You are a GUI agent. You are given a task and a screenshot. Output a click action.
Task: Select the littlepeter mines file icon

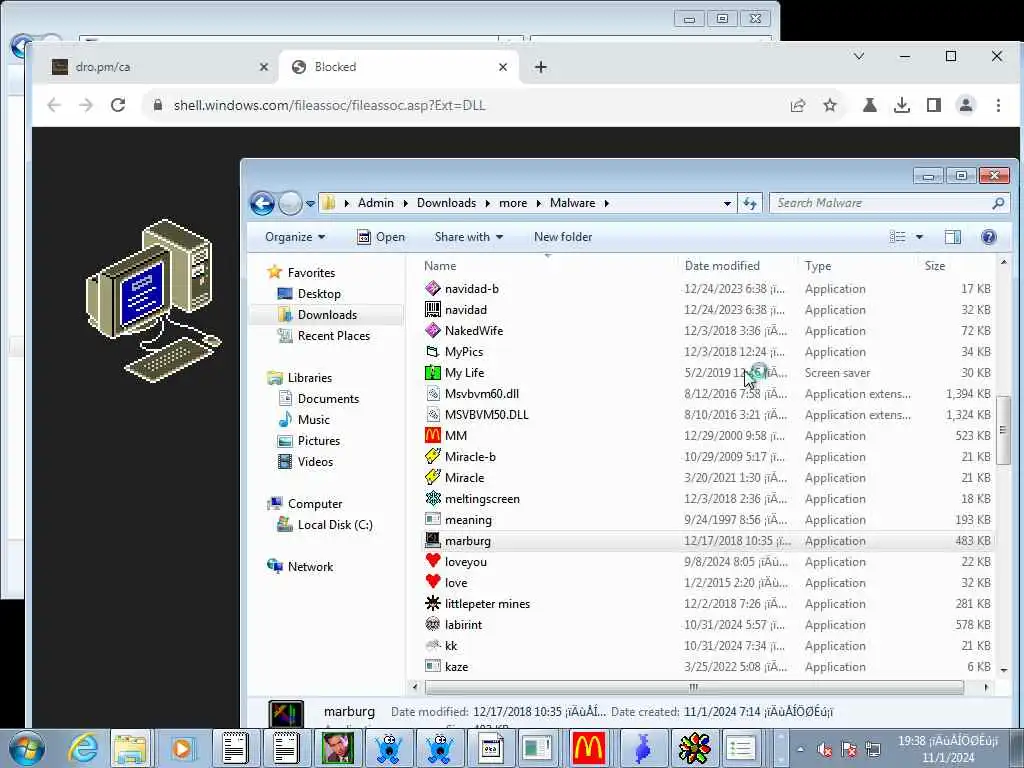coord(432,603)
